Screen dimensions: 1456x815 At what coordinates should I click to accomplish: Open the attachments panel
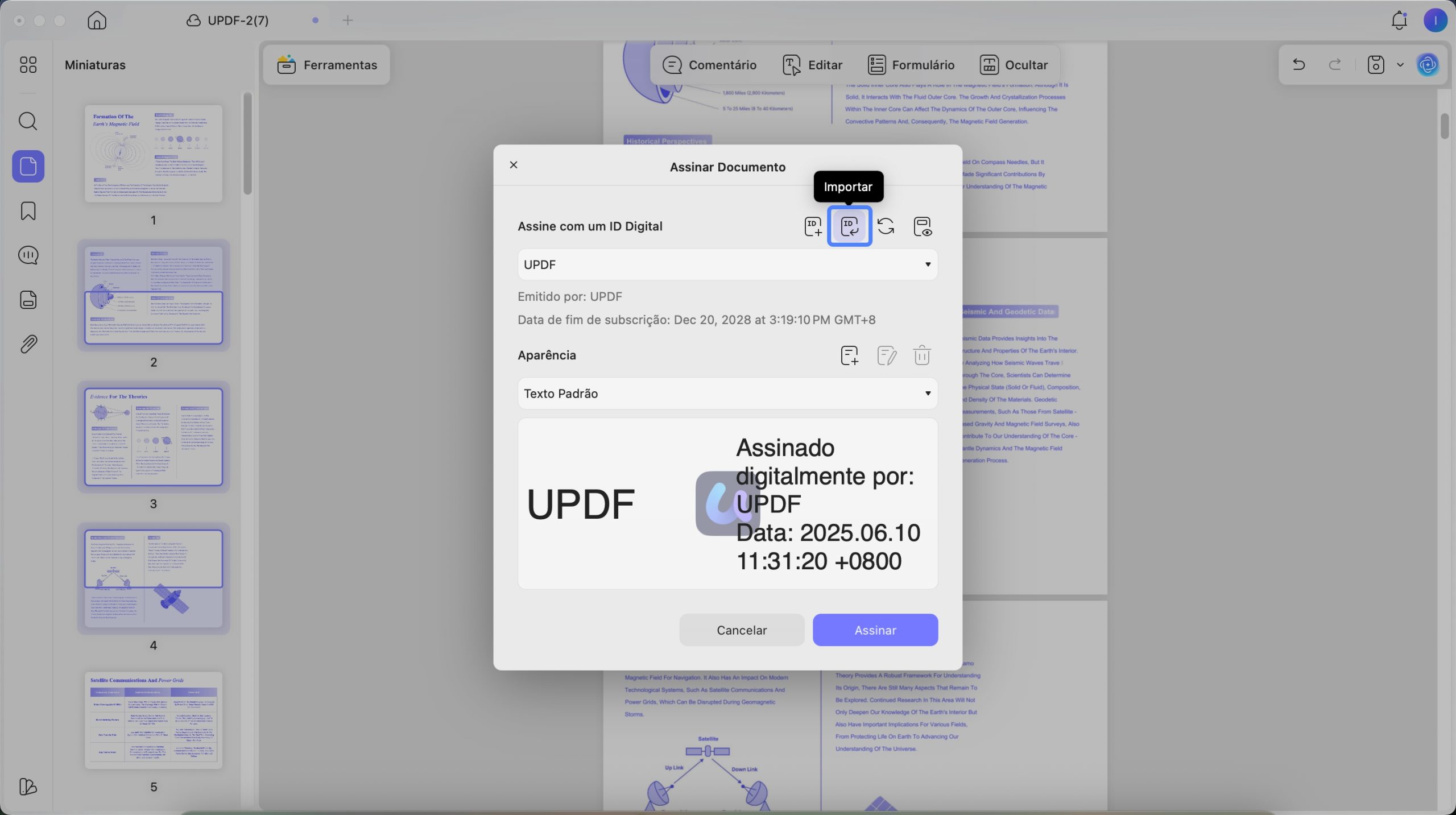pyautogui.click(x=28, y=344)
